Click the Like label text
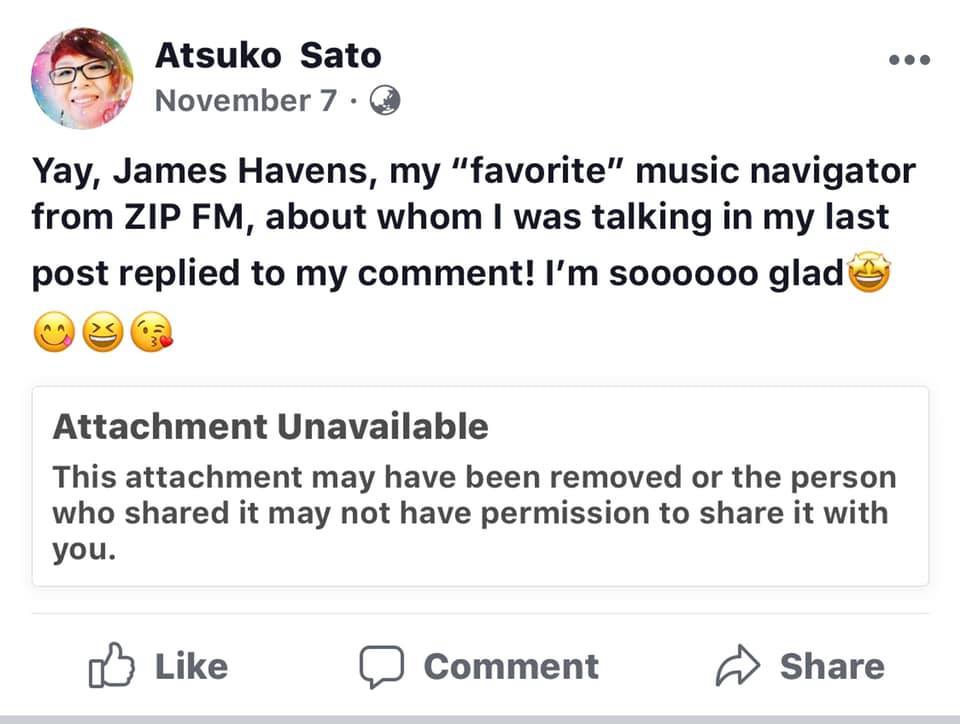 (x=191, y=667)
